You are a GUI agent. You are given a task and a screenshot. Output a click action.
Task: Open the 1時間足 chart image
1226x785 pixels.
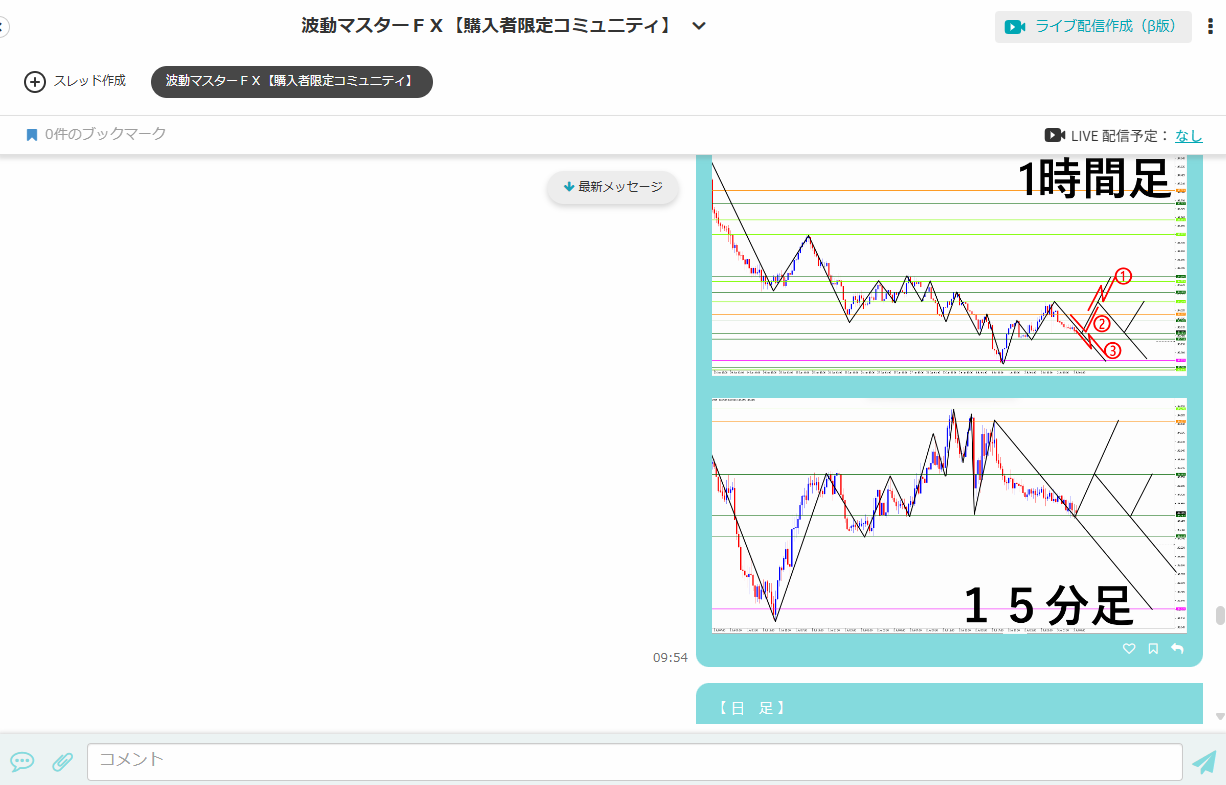(x=949, y=266)
